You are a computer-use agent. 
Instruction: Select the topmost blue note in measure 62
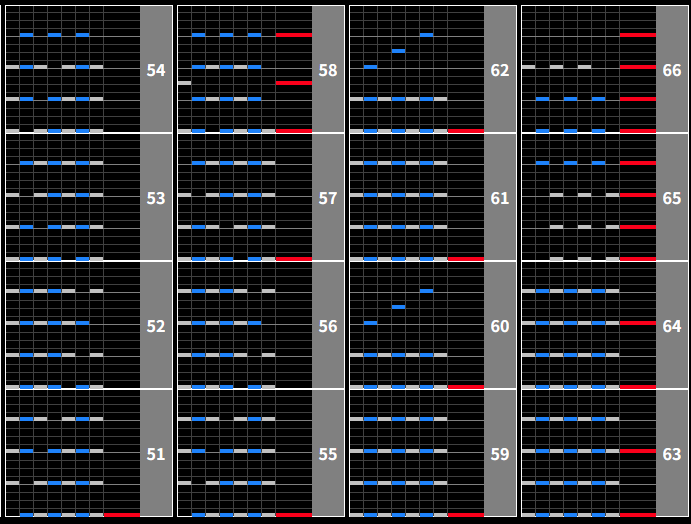tap(426, 35)
